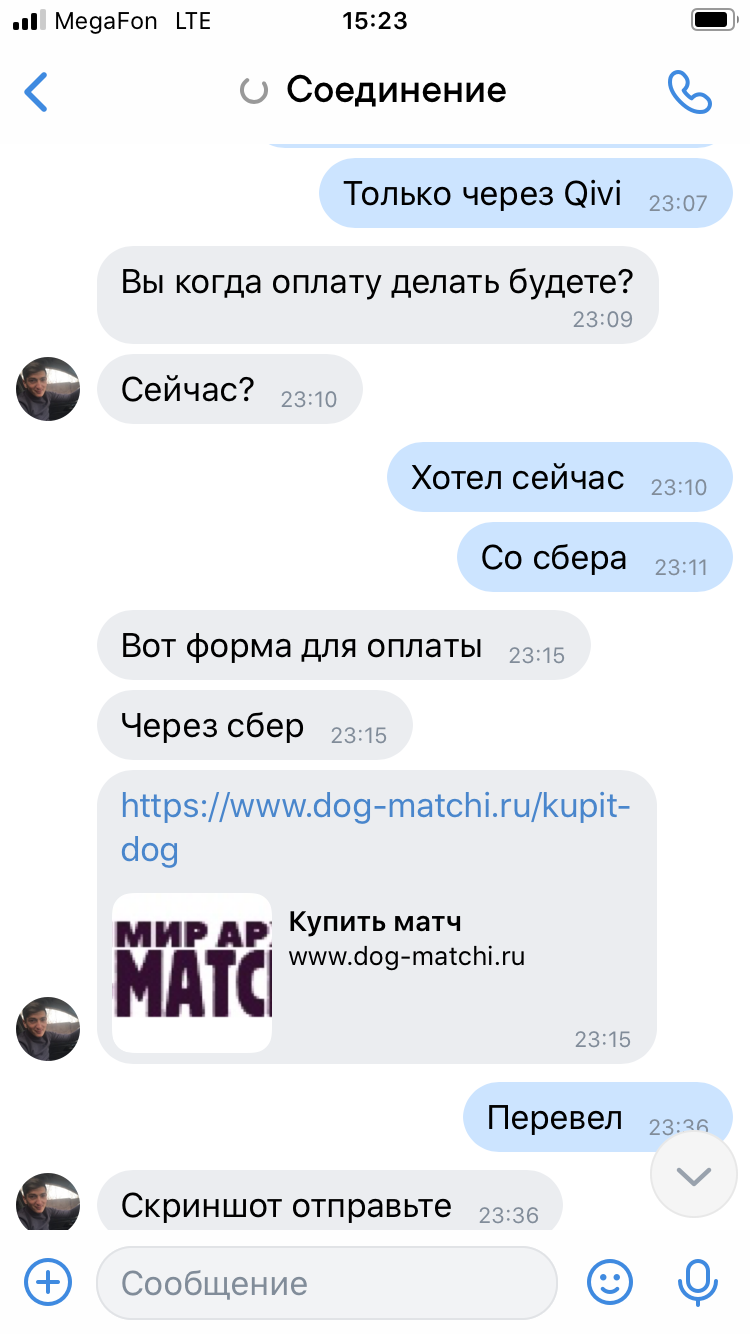Tap the 'Вот форма для оплаты' message

point(344,645)
